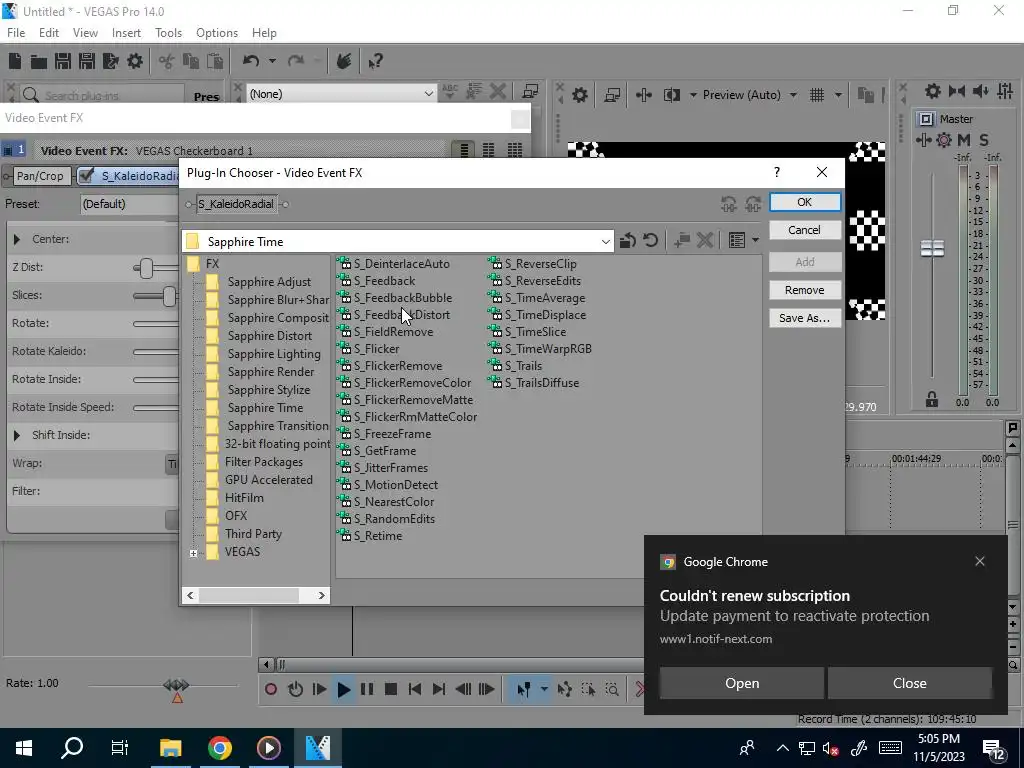The width and height of the screenshot is (1024, 768).
Task: Click the Play button
Action: click(344, 689)
